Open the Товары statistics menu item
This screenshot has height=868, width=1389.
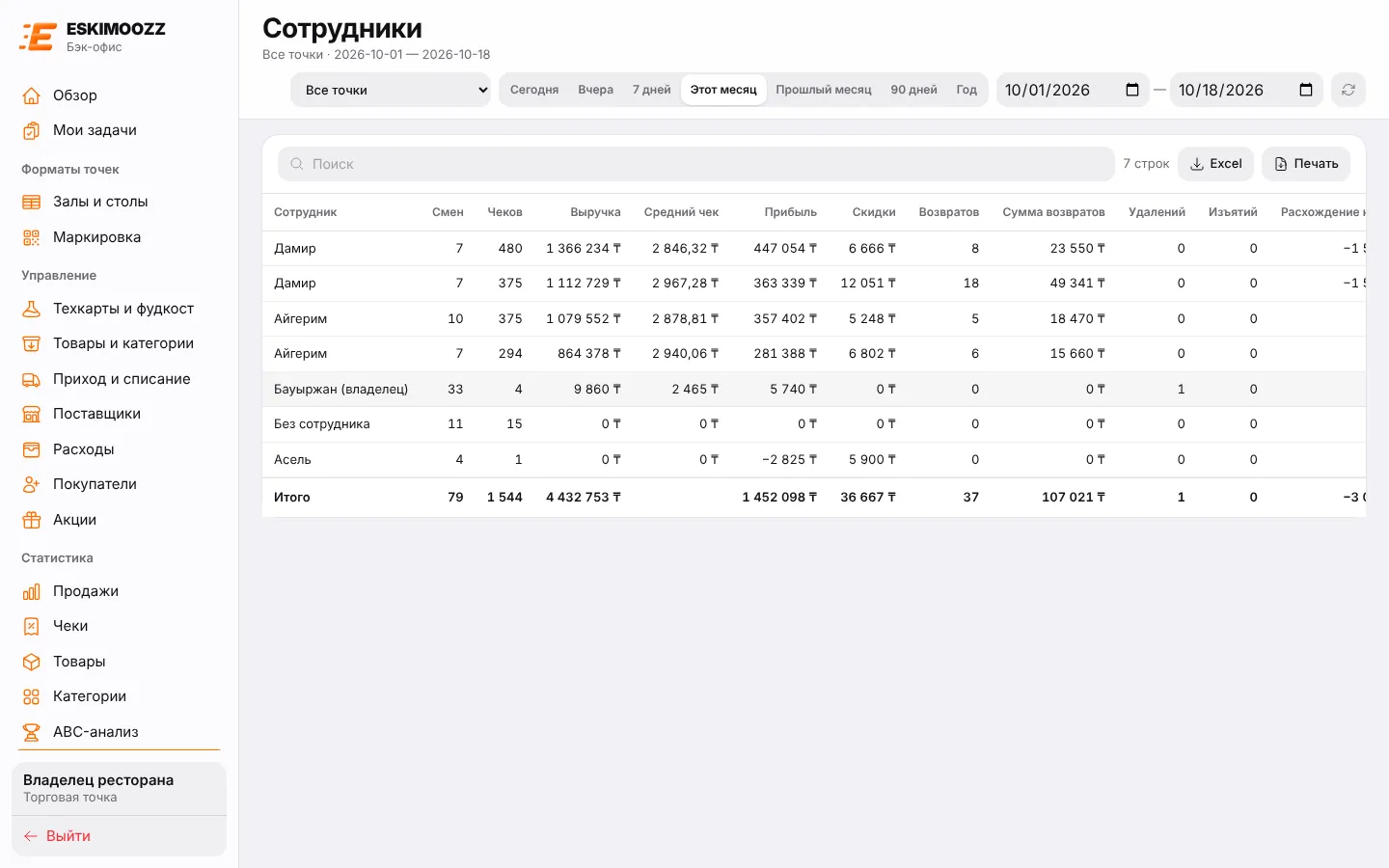(120, 662)
